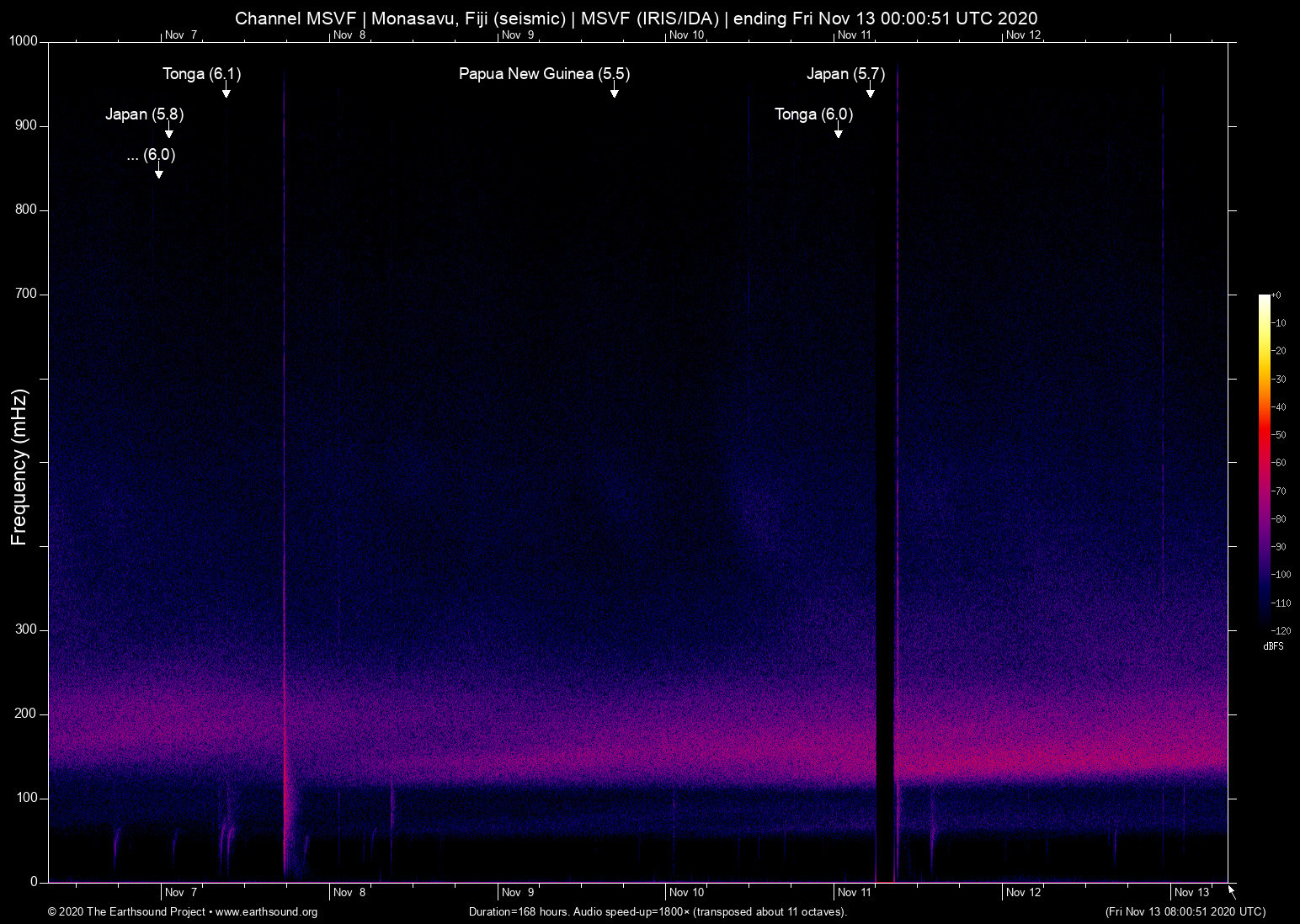Viewport: 1300px width, 924px height.
Task: Click the Japan (5.7) event arrow marker
Action: [x=870, y=95]
